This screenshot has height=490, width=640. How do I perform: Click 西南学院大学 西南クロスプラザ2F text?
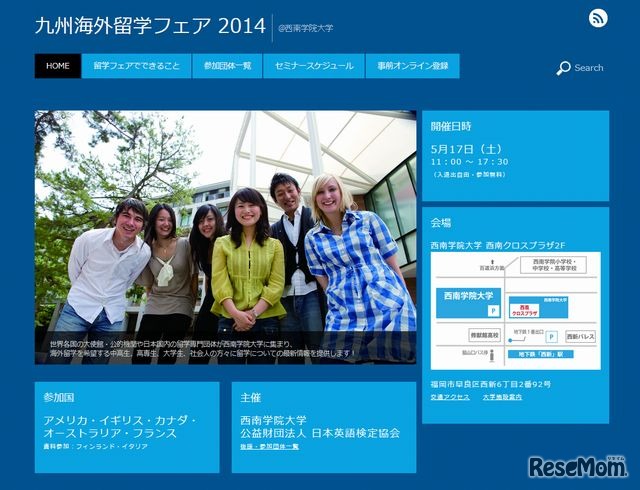click(498, 245)
